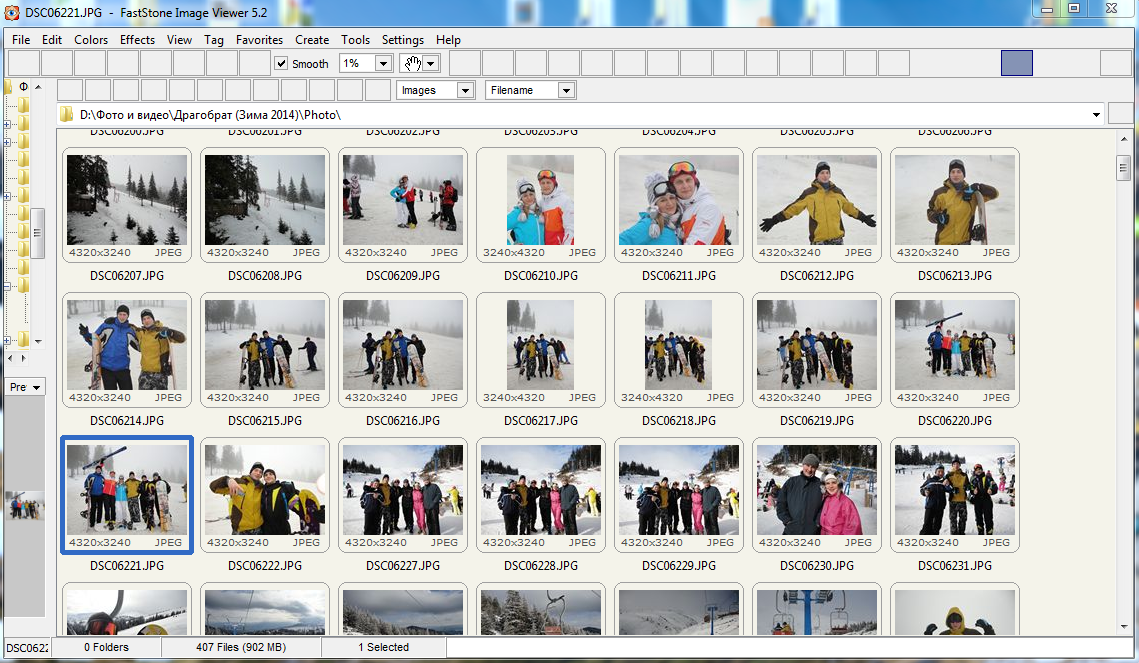
Task: Click the FastStone icon in the title bar
Action: 11,13
